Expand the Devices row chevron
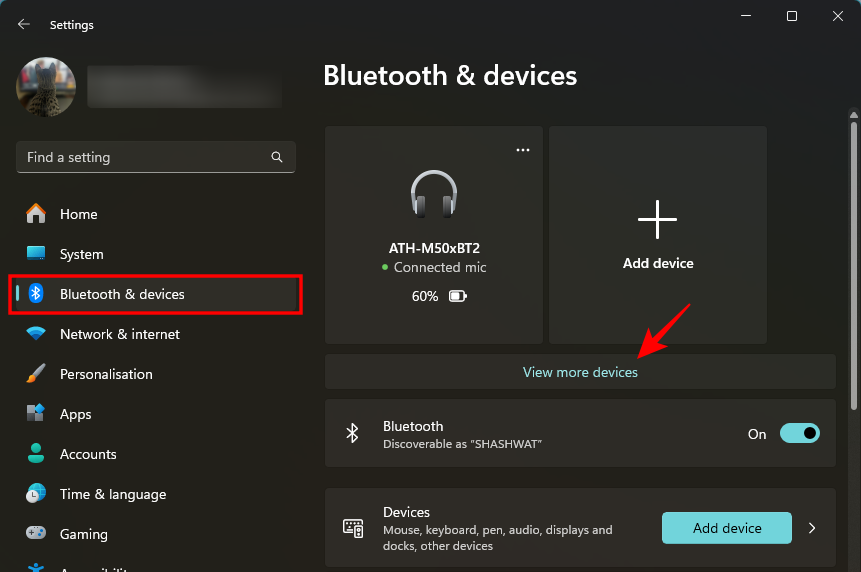861x572 pixels. coord(812,528)
